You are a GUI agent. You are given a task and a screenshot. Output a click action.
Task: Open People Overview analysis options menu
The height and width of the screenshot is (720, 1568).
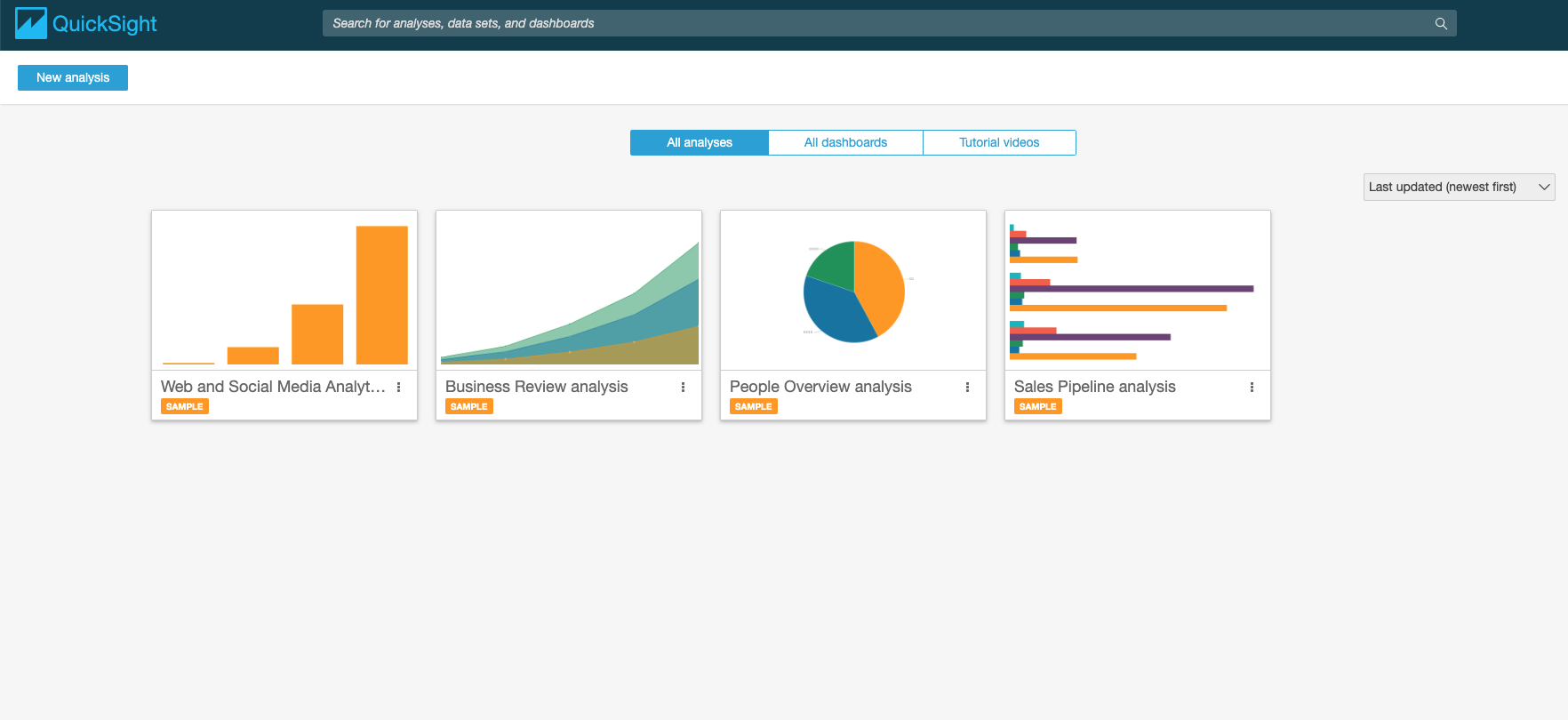click(967, 388)
